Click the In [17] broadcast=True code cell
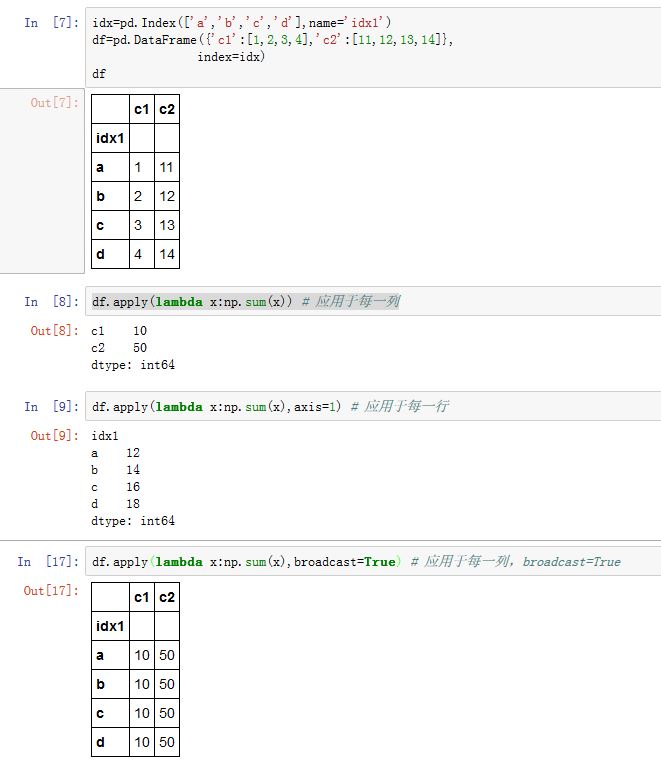Screen dimensions: 661x764 point(370,562)
